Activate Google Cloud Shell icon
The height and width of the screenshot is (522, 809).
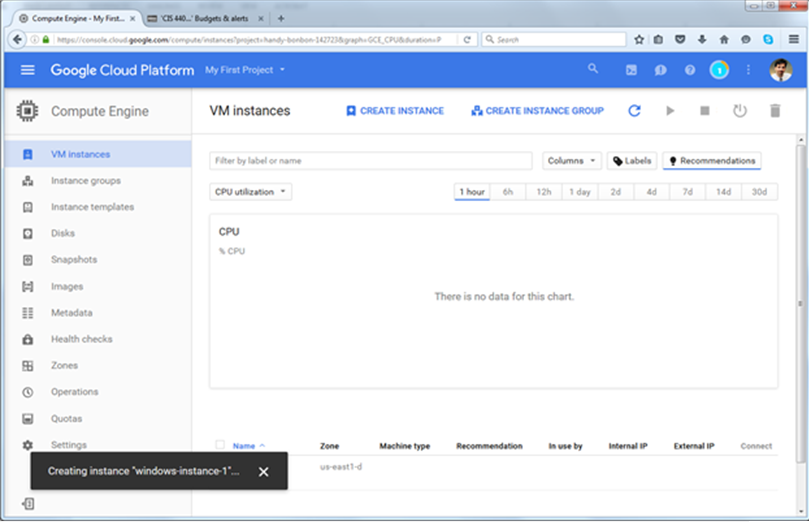[x=631, y=70]
